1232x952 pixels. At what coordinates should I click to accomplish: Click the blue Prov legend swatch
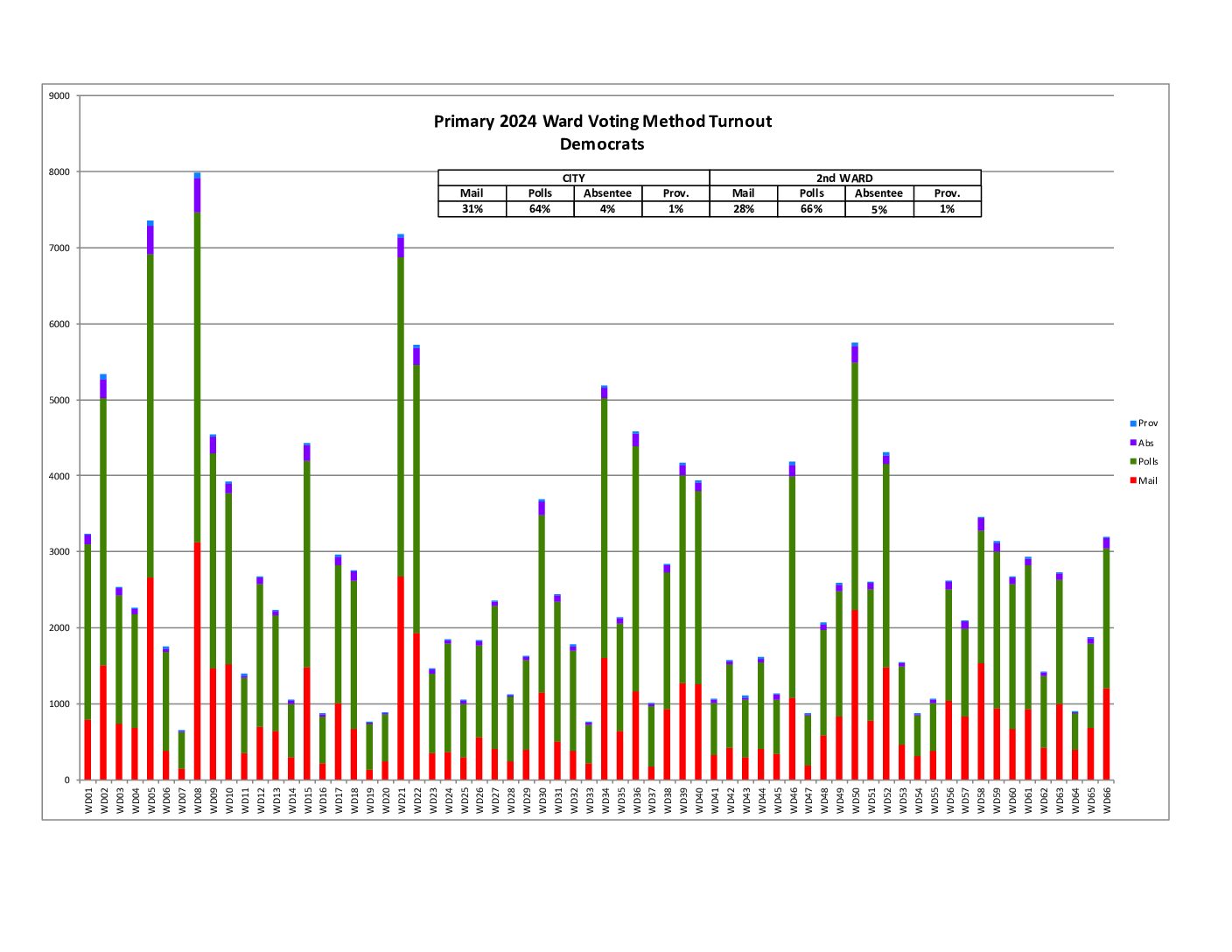[x=1133, y=423]
